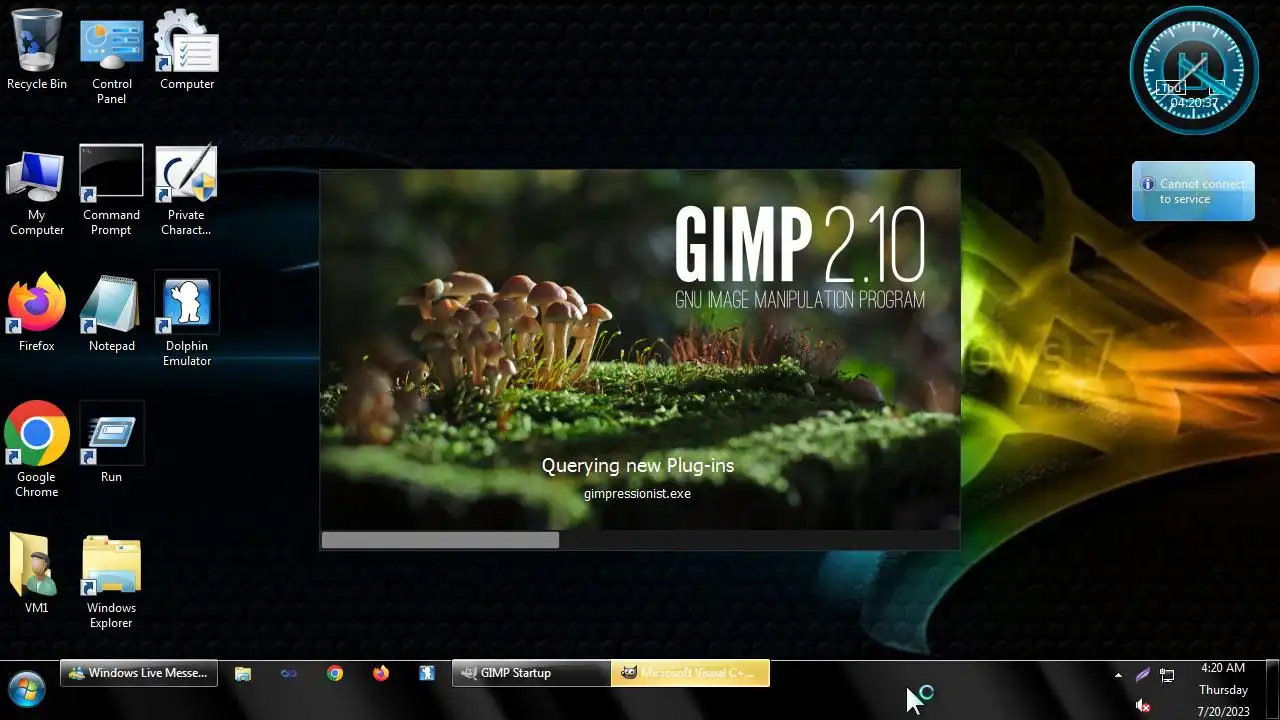Select the Computer desktop shortcut
Image resolution: width=1280 pixels, height=720 pixels.
(x=187, y=50)
